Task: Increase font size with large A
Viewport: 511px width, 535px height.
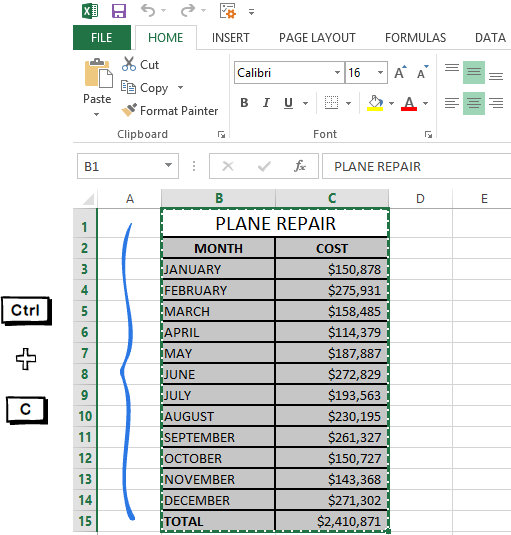Action: 400,72
